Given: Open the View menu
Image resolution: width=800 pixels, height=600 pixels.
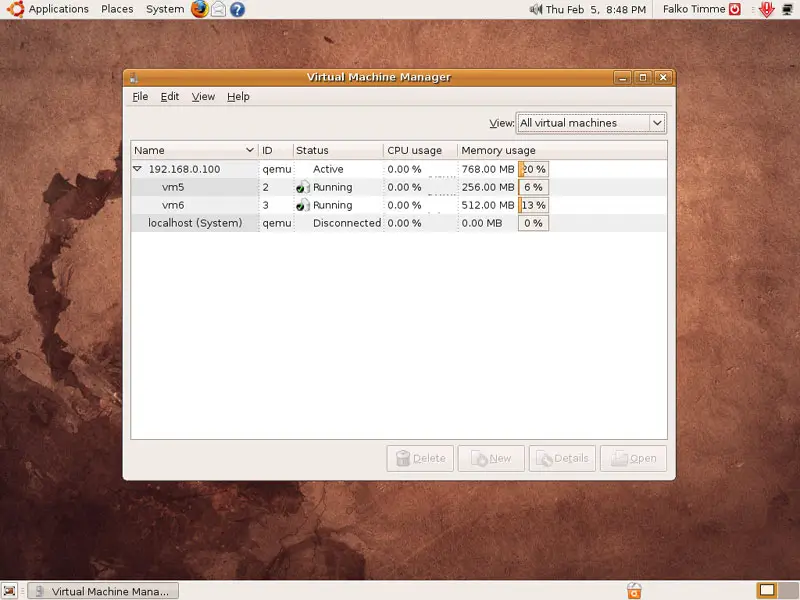Looking at the screenshot, I should coord(203,96).
